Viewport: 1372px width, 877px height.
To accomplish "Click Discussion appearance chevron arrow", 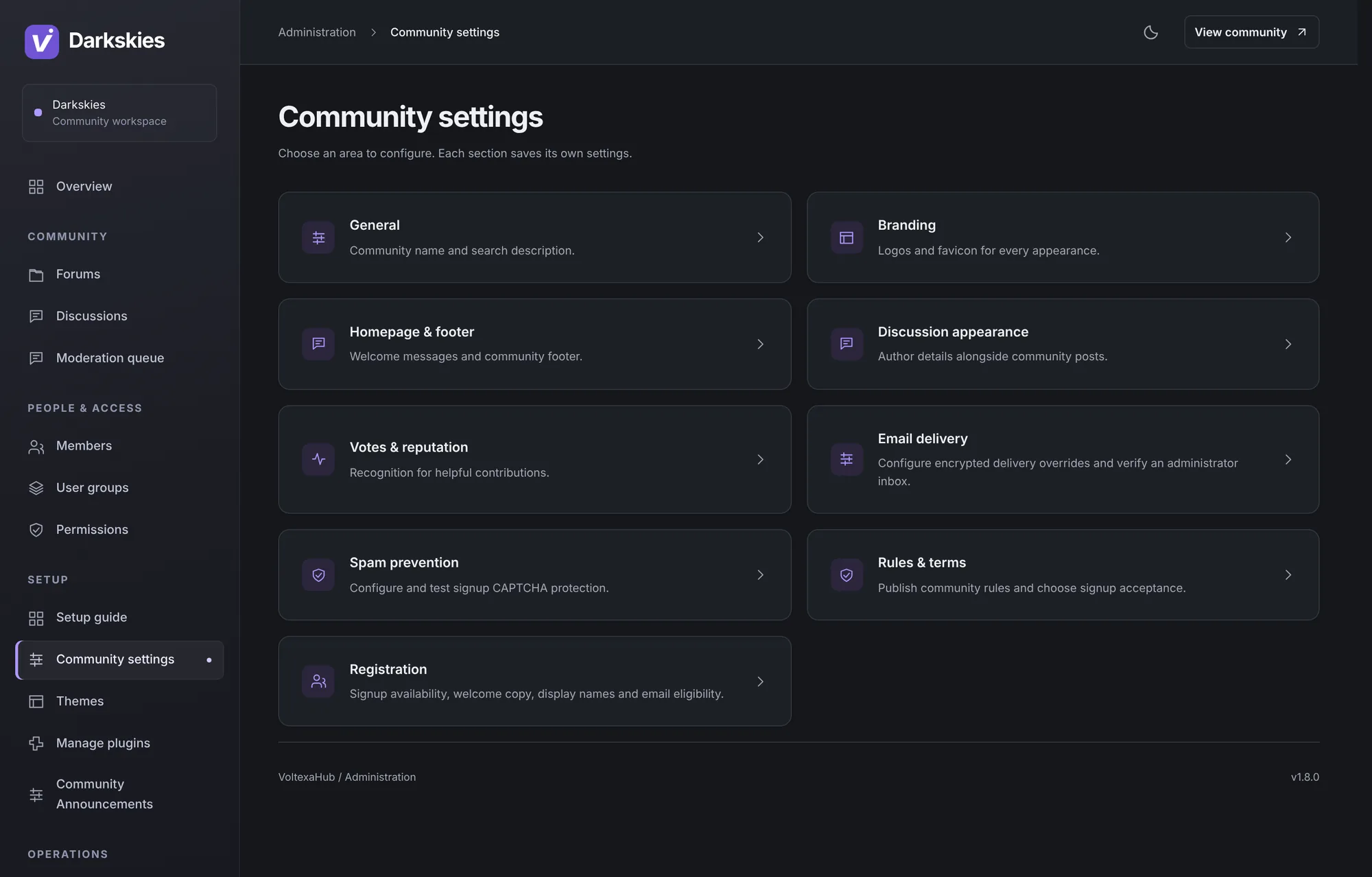I will click(x=1288, y=344).
